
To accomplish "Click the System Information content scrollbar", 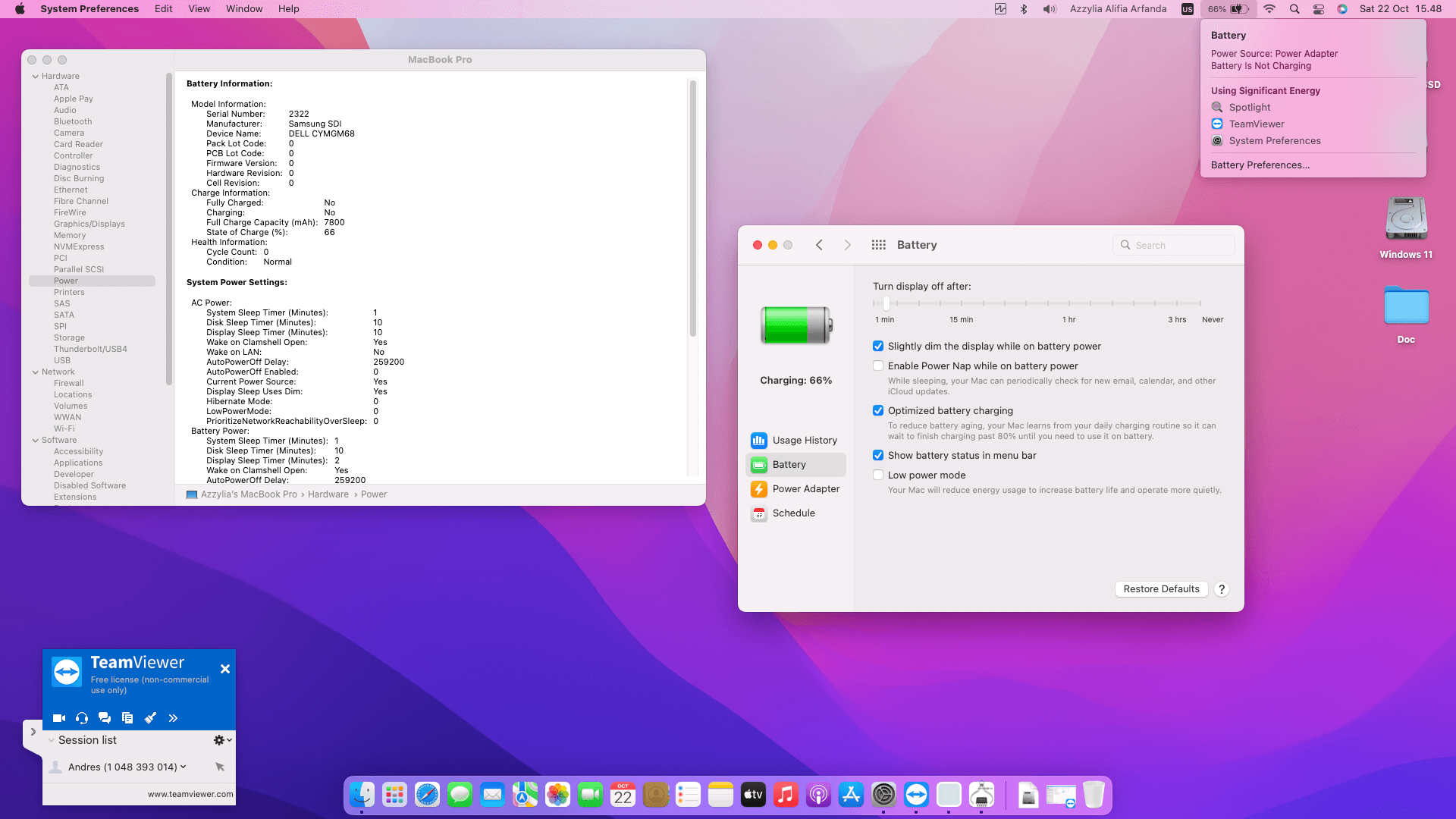I will click(x=692, y=209).
